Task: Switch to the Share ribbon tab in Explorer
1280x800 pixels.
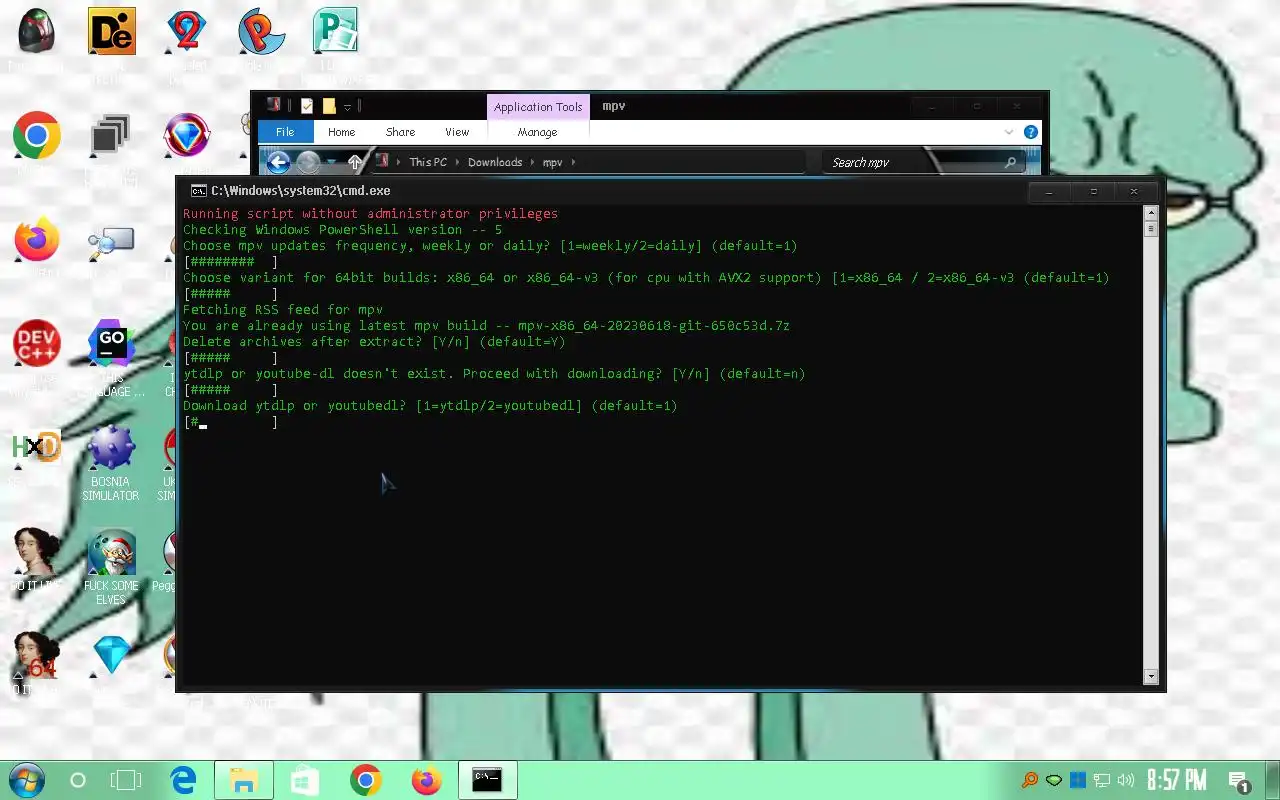Action: [400, 132]
